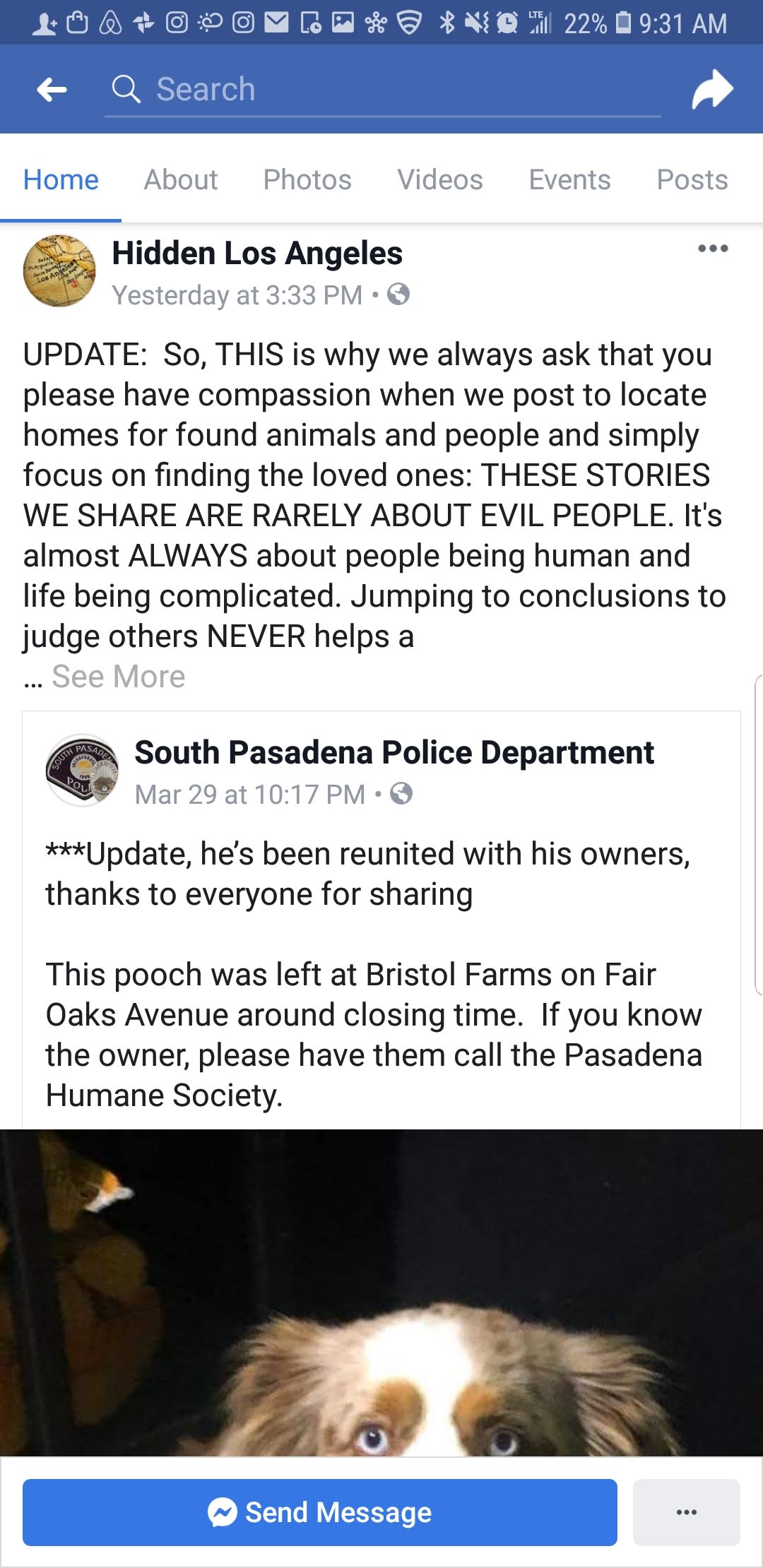
Task: Tap the globe icon beside Mar 29 timestamp
Action: tap(401, 794)
